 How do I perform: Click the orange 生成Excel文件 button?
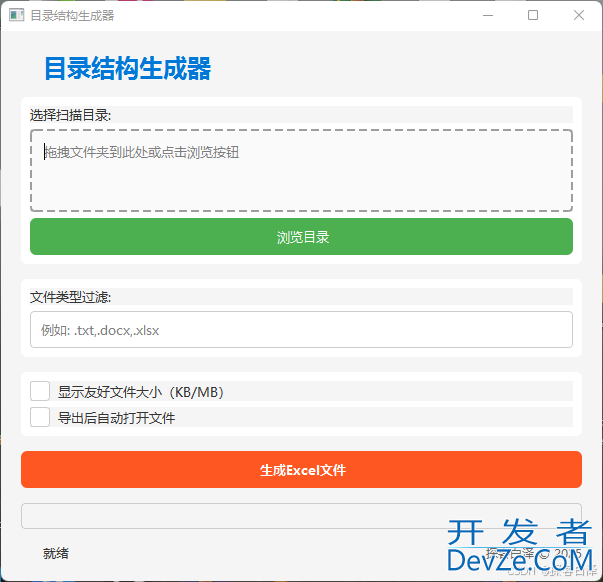tap(301, 469)
